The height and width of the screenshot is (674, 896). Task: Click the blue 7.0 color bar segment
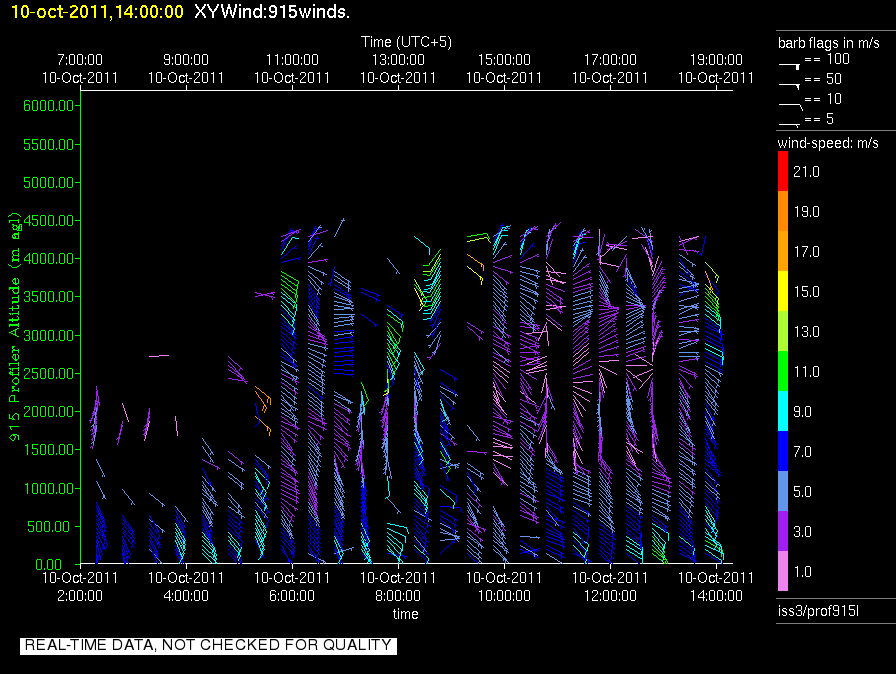[x=783, y=451]
